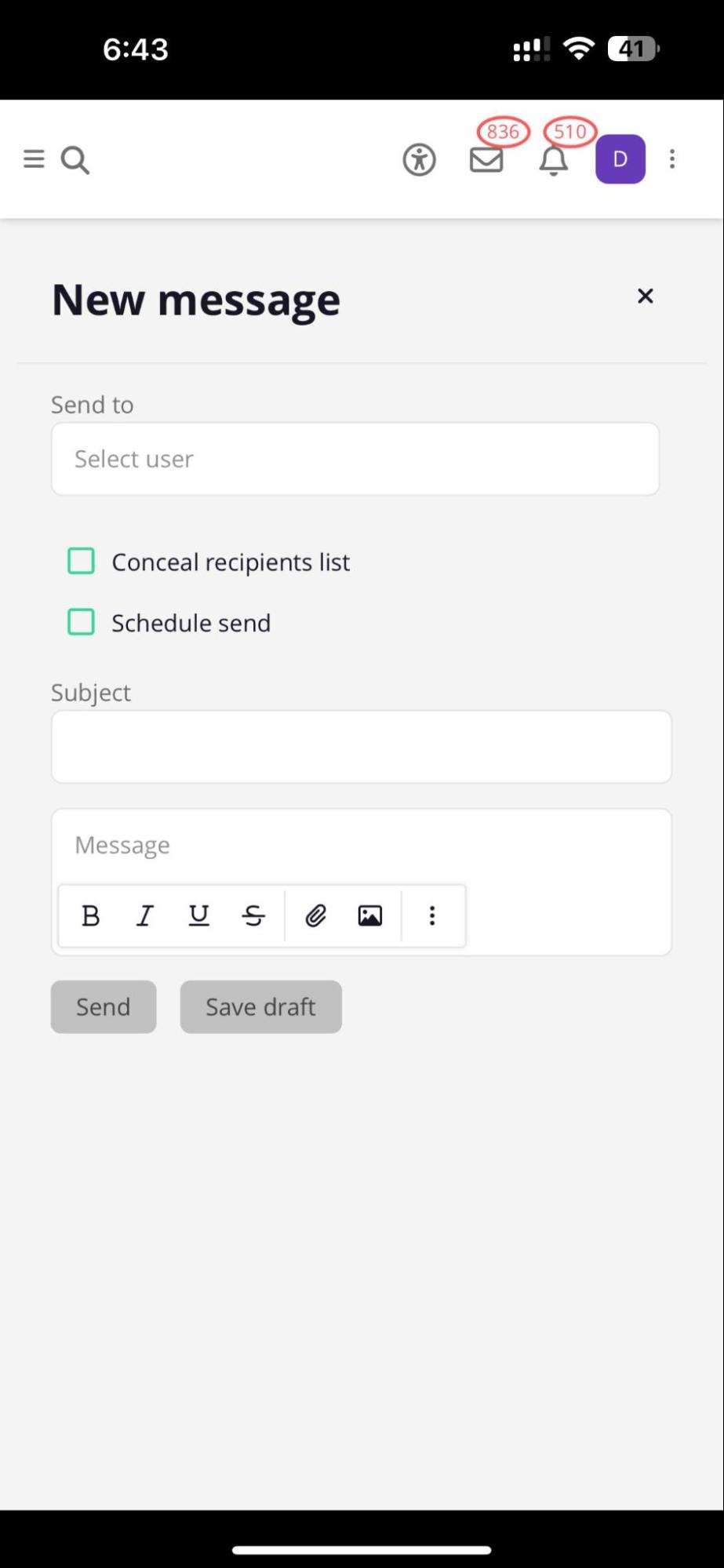
Task: Enable Conceal recipients list checkbox
Action: [82, 562]
